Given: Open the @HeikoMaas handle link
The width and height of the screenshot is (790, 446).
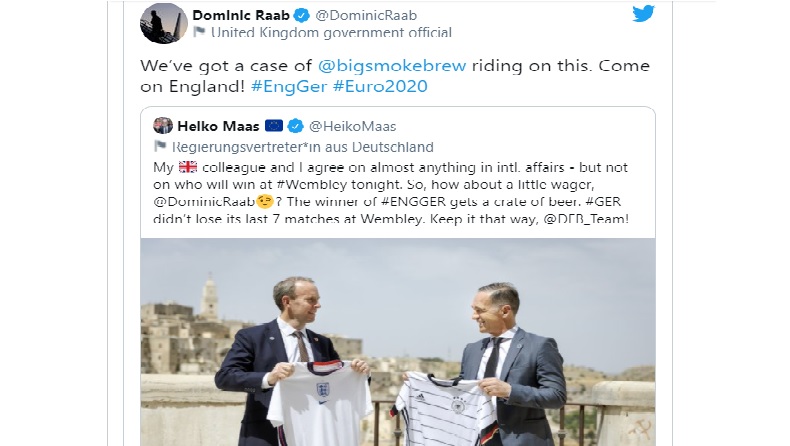Looking at the screenshot, I should 349,127.
